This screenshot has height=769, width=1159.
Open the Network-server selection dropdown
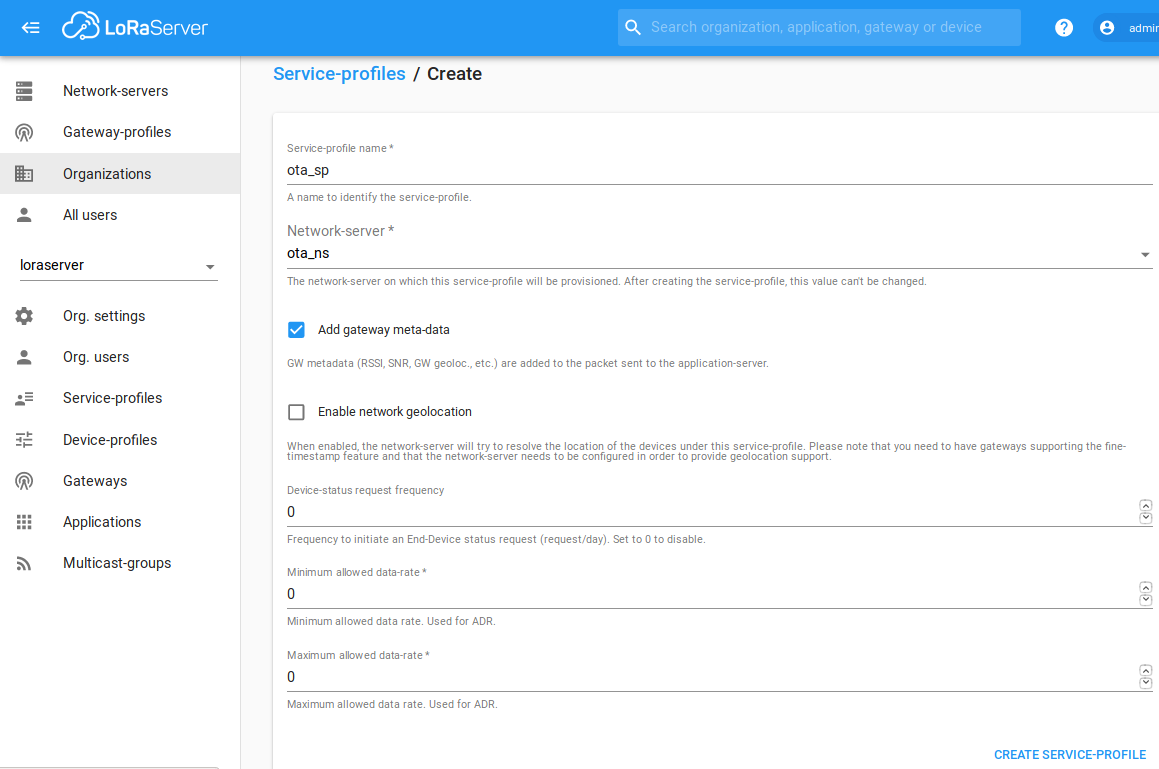point(1144,254)
